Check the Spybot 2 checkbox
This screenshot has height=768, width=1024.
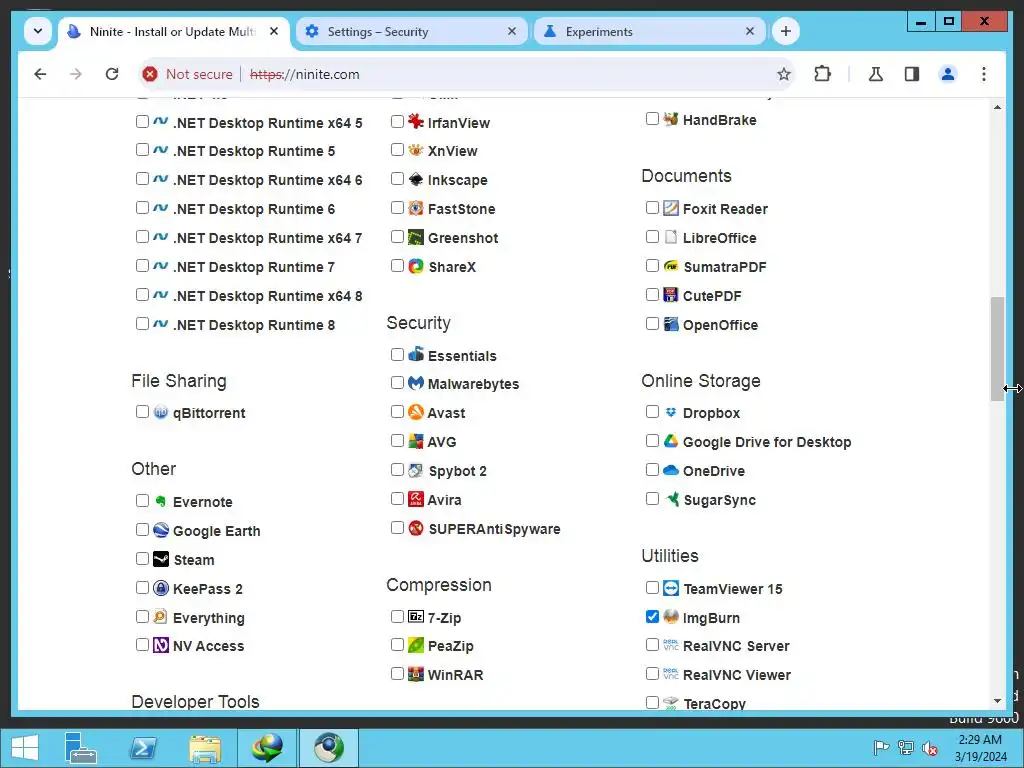397,470
